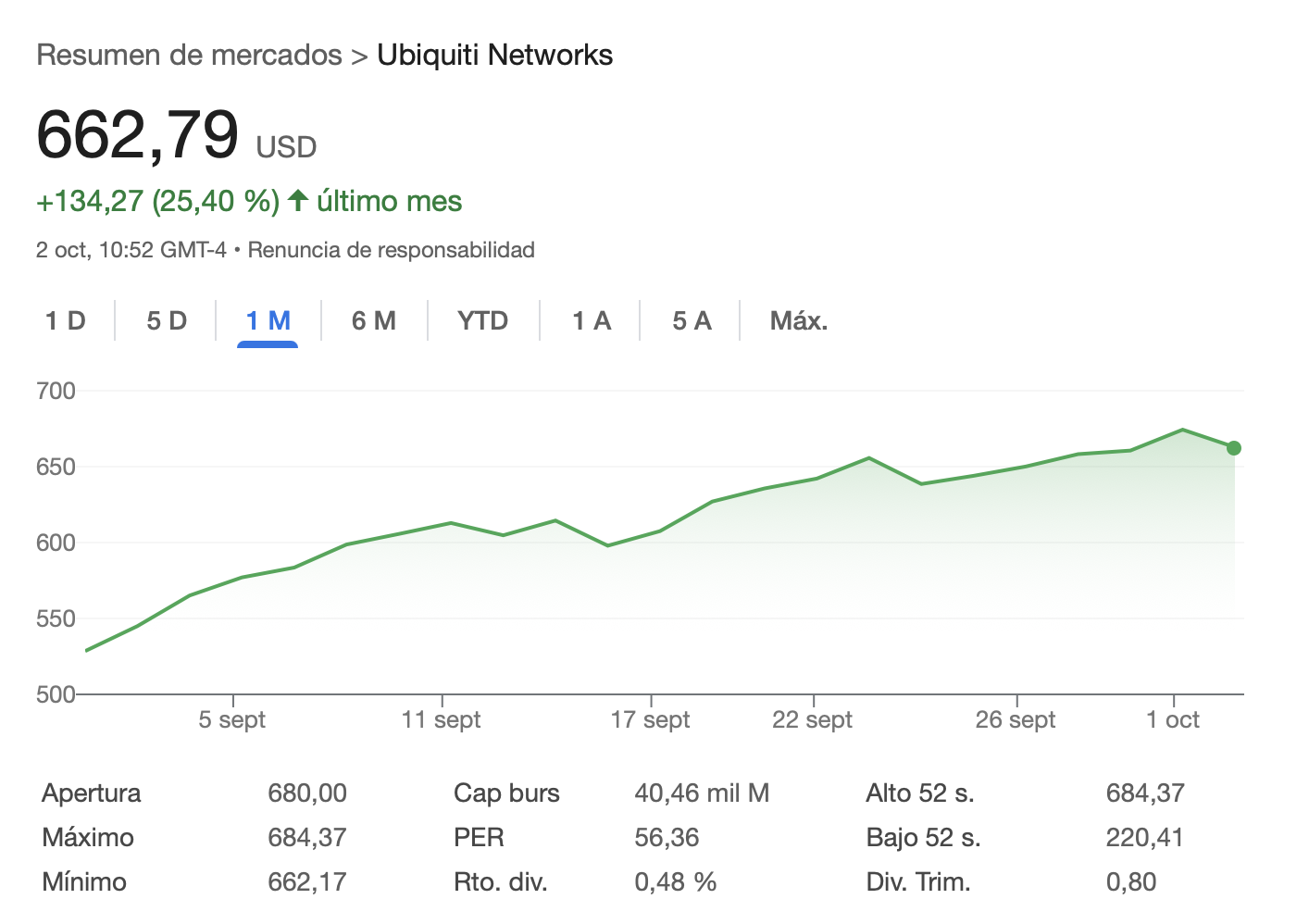Show the YTD chart range
1309x924 pixels.
coord(482,321)
